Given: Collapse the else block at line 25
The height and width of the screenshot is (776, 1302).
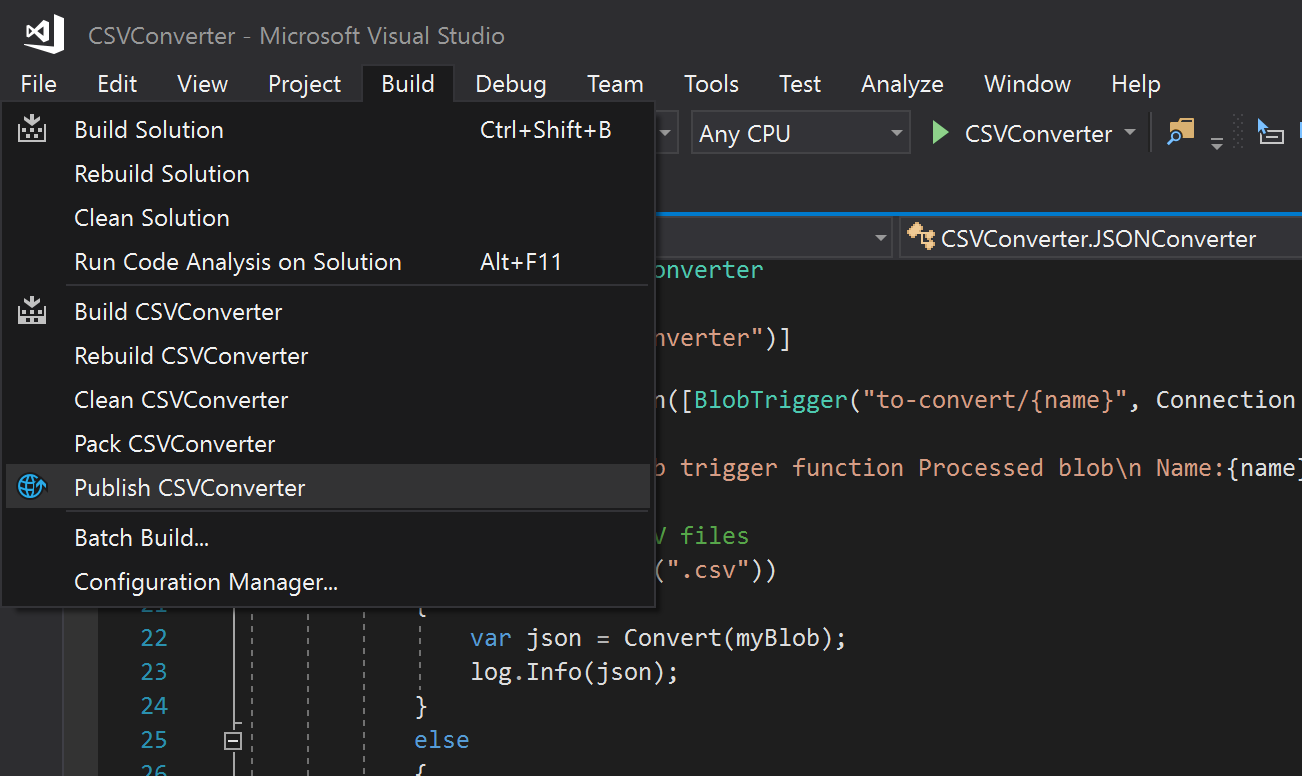Looking at the screenshot, I should (x=233, y=741).
